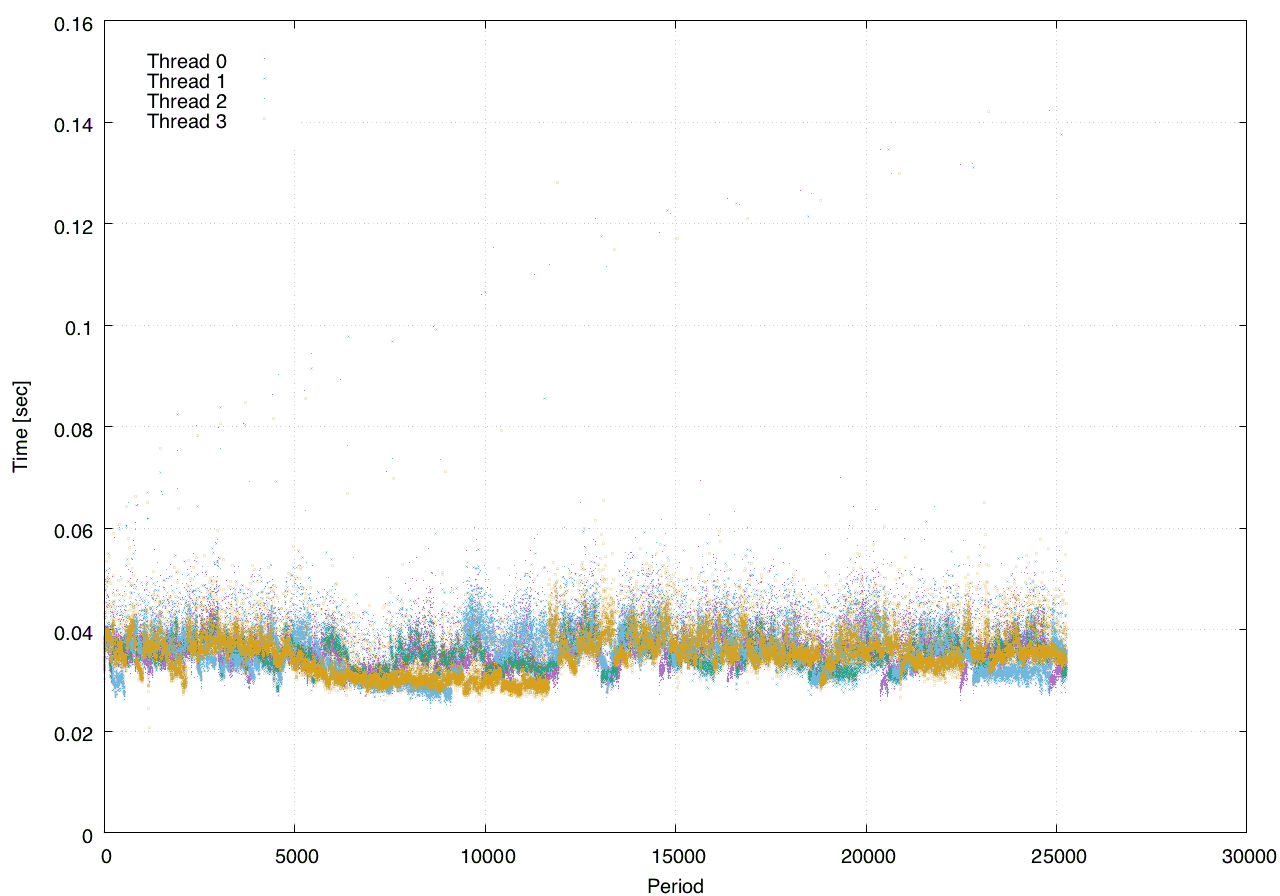
Task: Click the 0 tick label on the Period axis
Action: pos(105,857)
